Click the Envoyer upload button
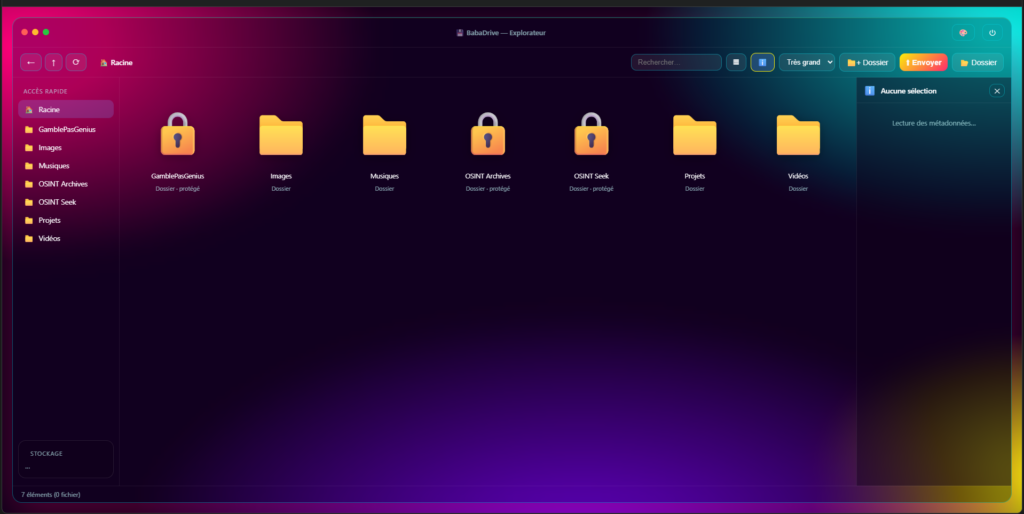 click(x=923, y=63)
